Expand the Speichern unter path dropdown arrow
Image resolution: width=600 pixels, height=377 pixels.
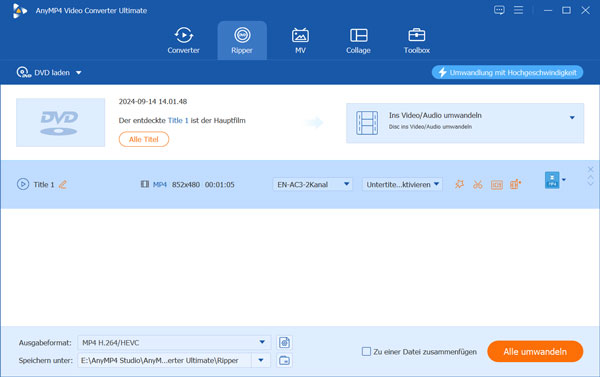261,360
